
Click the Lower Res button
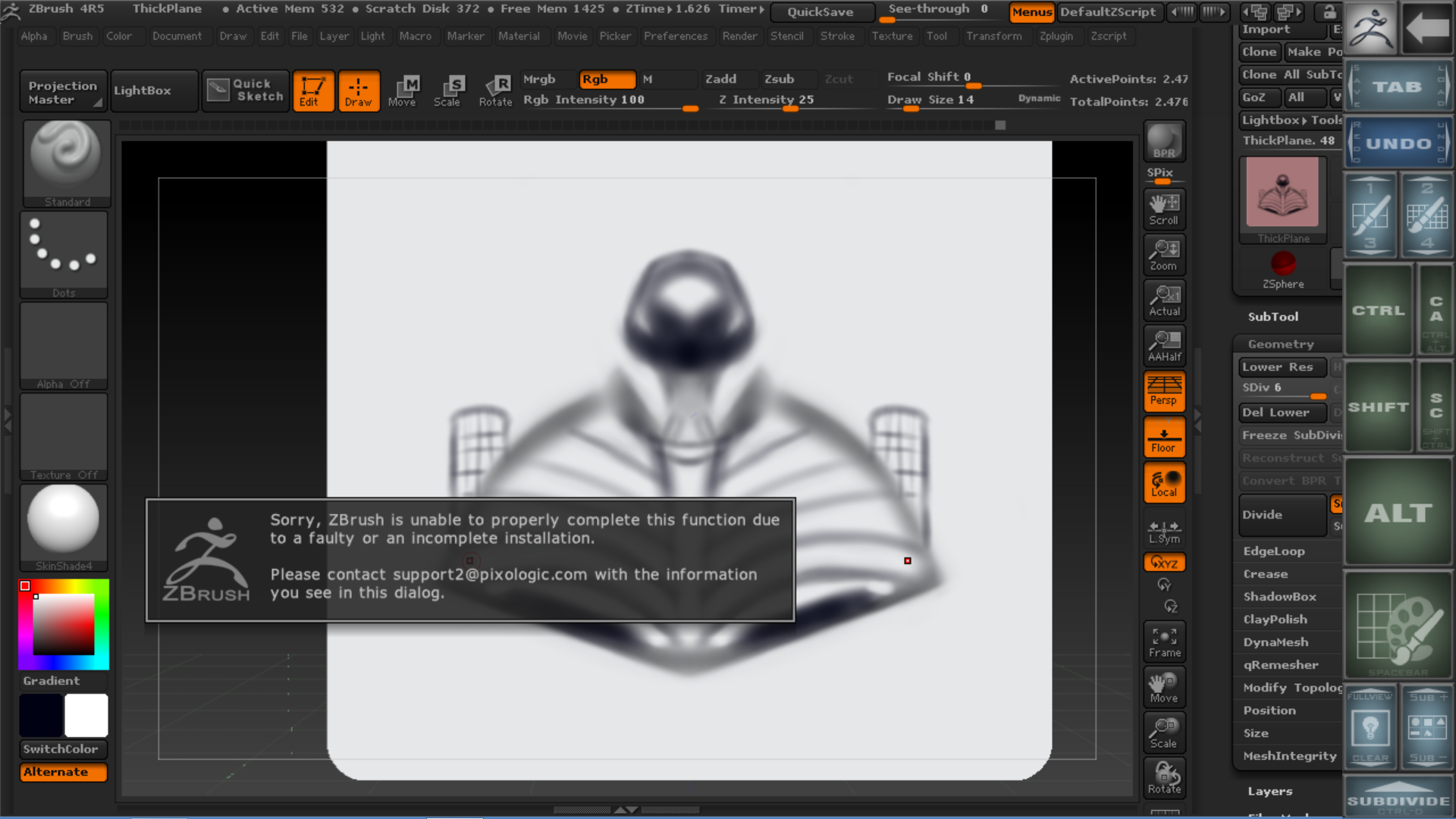point(1282,367)
